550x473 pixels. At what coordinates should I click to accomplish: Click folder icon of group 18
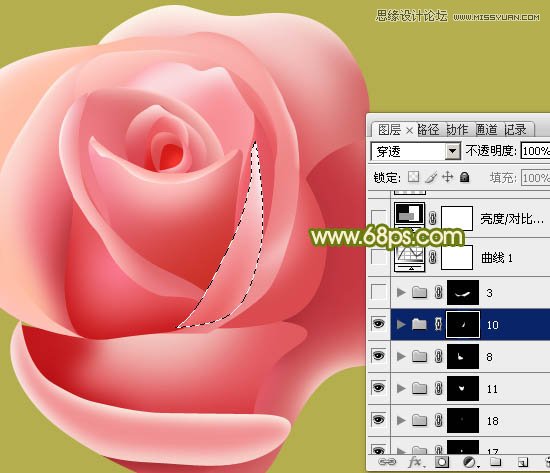pos(419,420)
